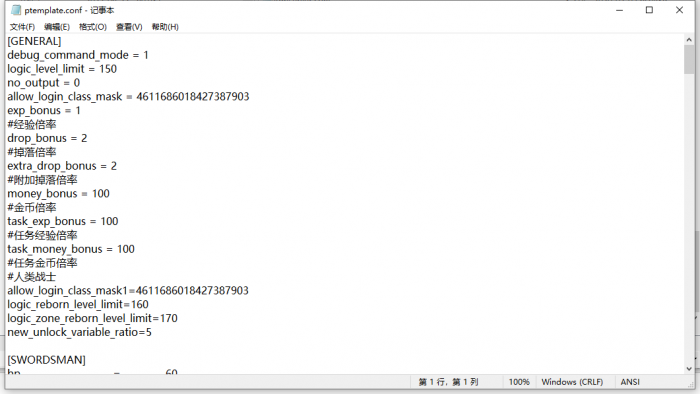This screenshot has width=700, height=394.
Task: Open the 文件(F) menu
Action: pyautogui.click(x=22, y=27)
